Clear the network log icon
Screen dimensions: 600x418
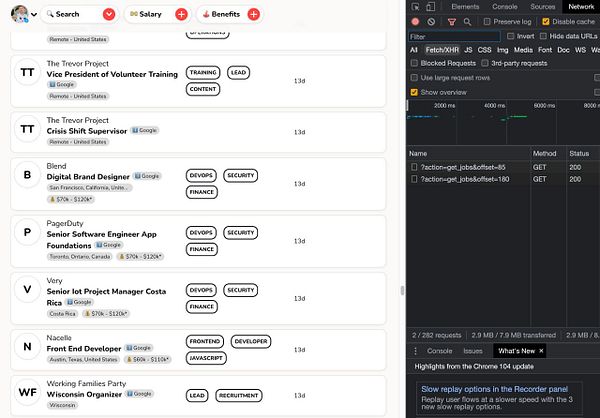(431, 22)
